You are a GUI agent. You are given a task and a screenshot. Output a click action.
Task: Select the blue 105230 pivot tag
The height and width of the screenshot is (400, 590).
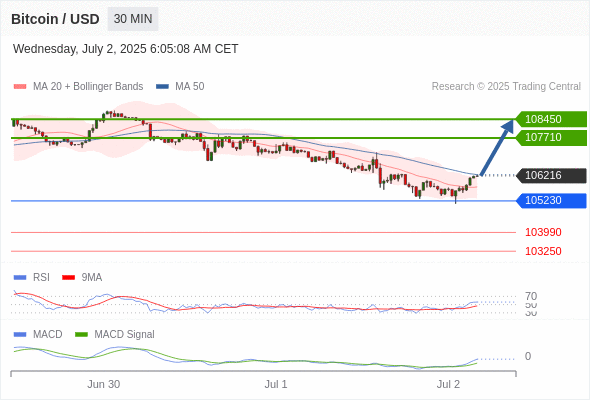(x=551, y=201)
